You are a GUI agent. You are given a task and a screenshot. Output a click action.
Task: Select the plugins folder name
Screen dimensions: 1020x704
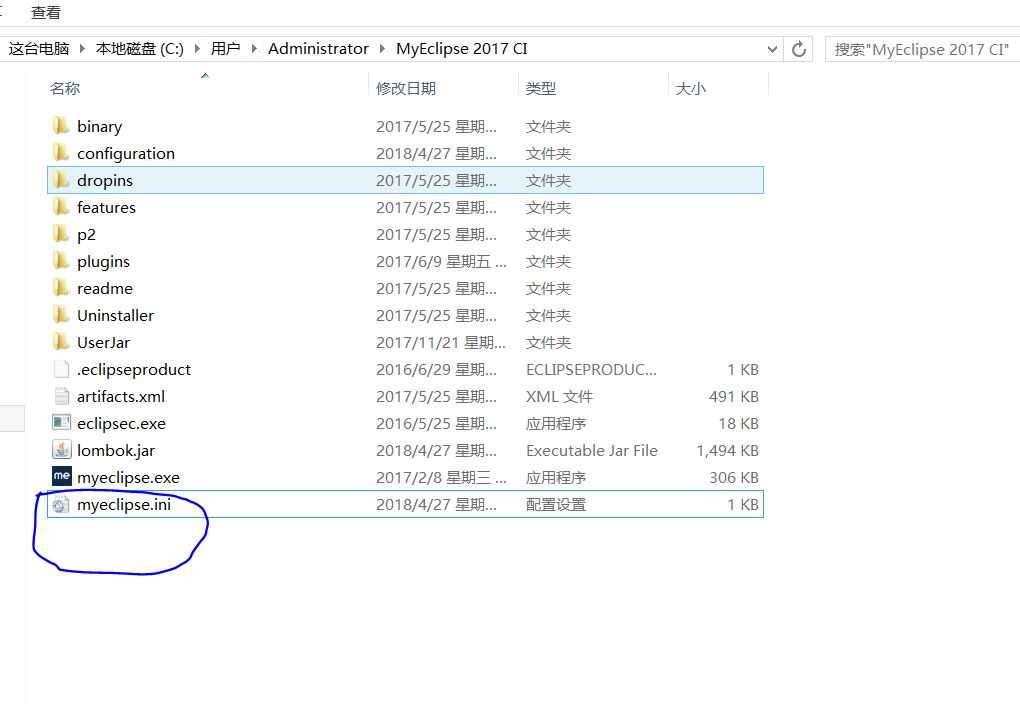coord(103,262)
